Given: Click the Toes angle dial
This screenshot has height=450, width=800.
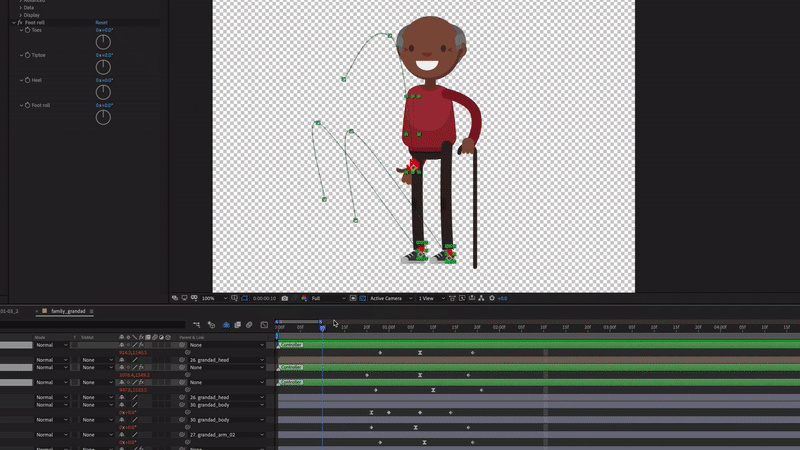Looking at the screenshot, I should [x=103, y=42].
